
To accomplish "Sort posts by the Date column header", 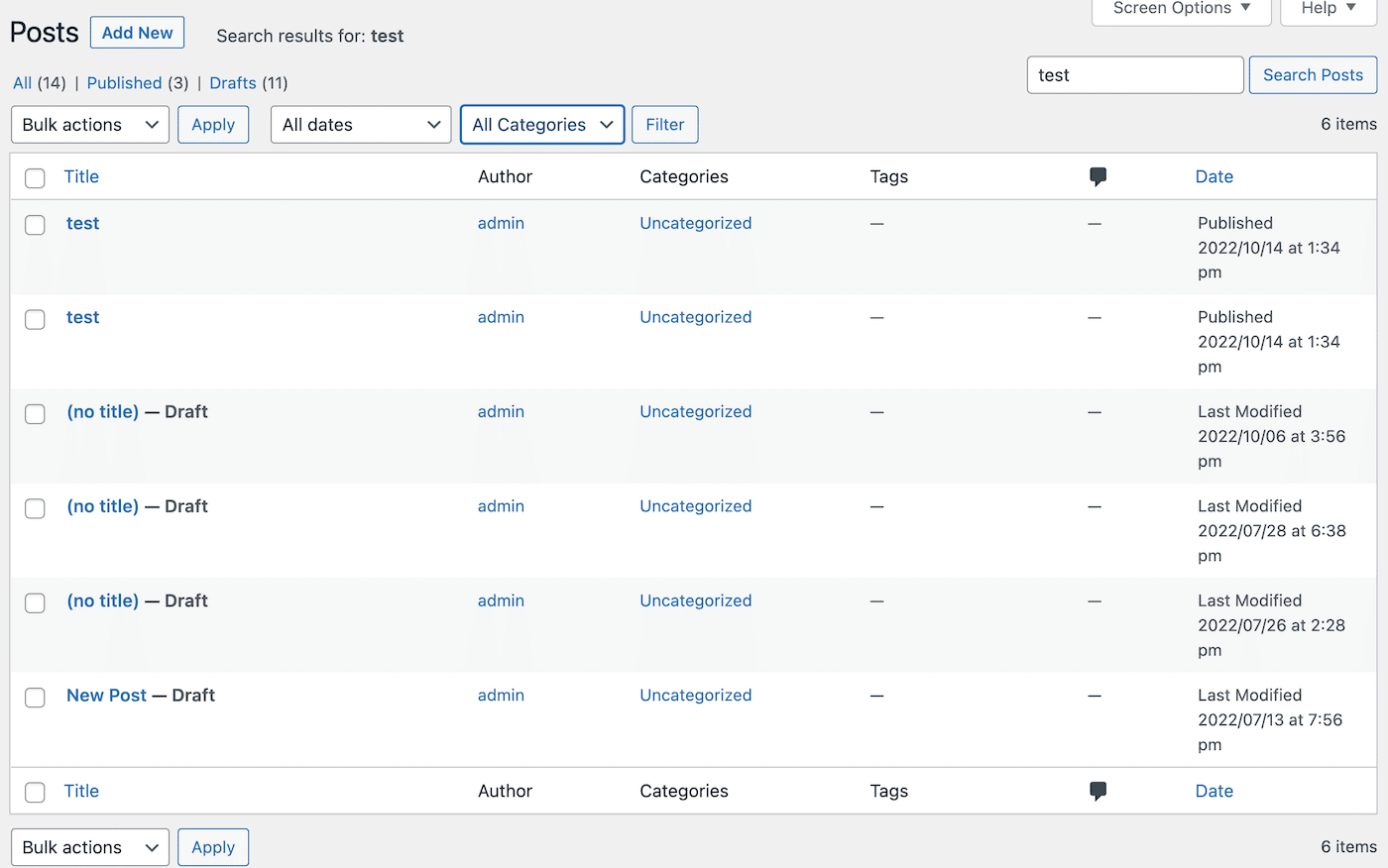I will (x=1214, y=176).
